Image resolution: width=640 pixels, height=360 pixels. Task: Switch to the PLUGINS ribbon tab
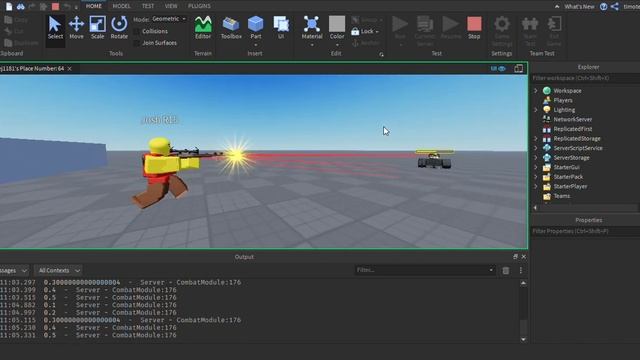coord(199,6)
